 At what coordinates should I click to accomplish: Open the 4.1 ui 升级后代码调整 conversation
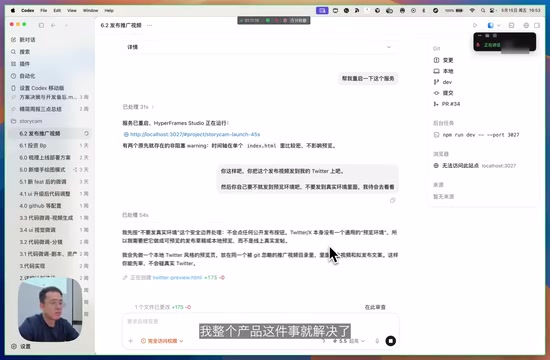tap(49, 194)
